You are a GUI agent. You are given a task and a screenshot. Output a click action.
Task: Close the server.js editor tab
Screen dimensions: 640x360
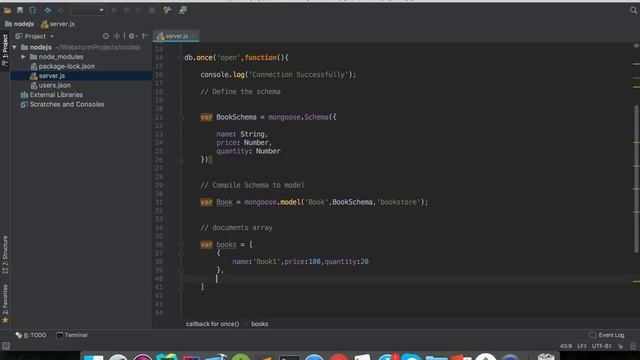193,36
